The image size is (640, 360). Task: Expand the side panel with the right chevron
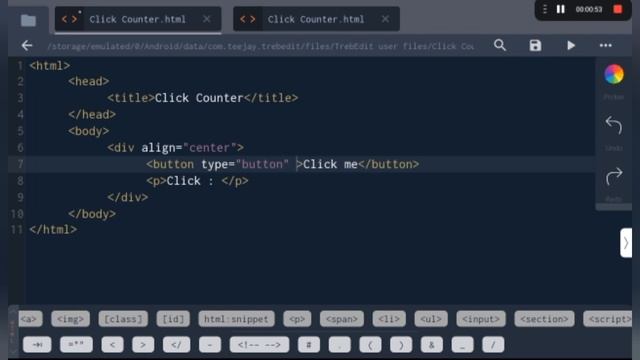pyautogui.click(x=626, y=243)
